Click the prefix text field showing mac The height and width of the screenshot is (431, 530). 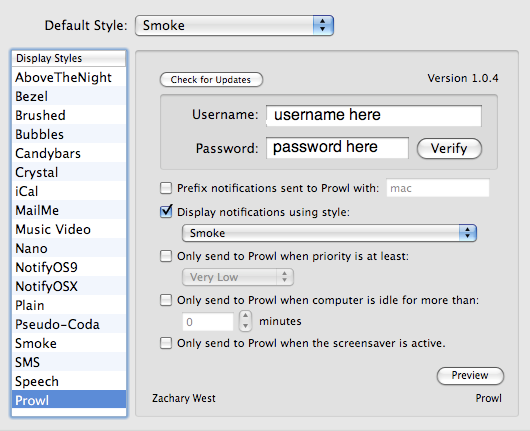coord(438,188)
